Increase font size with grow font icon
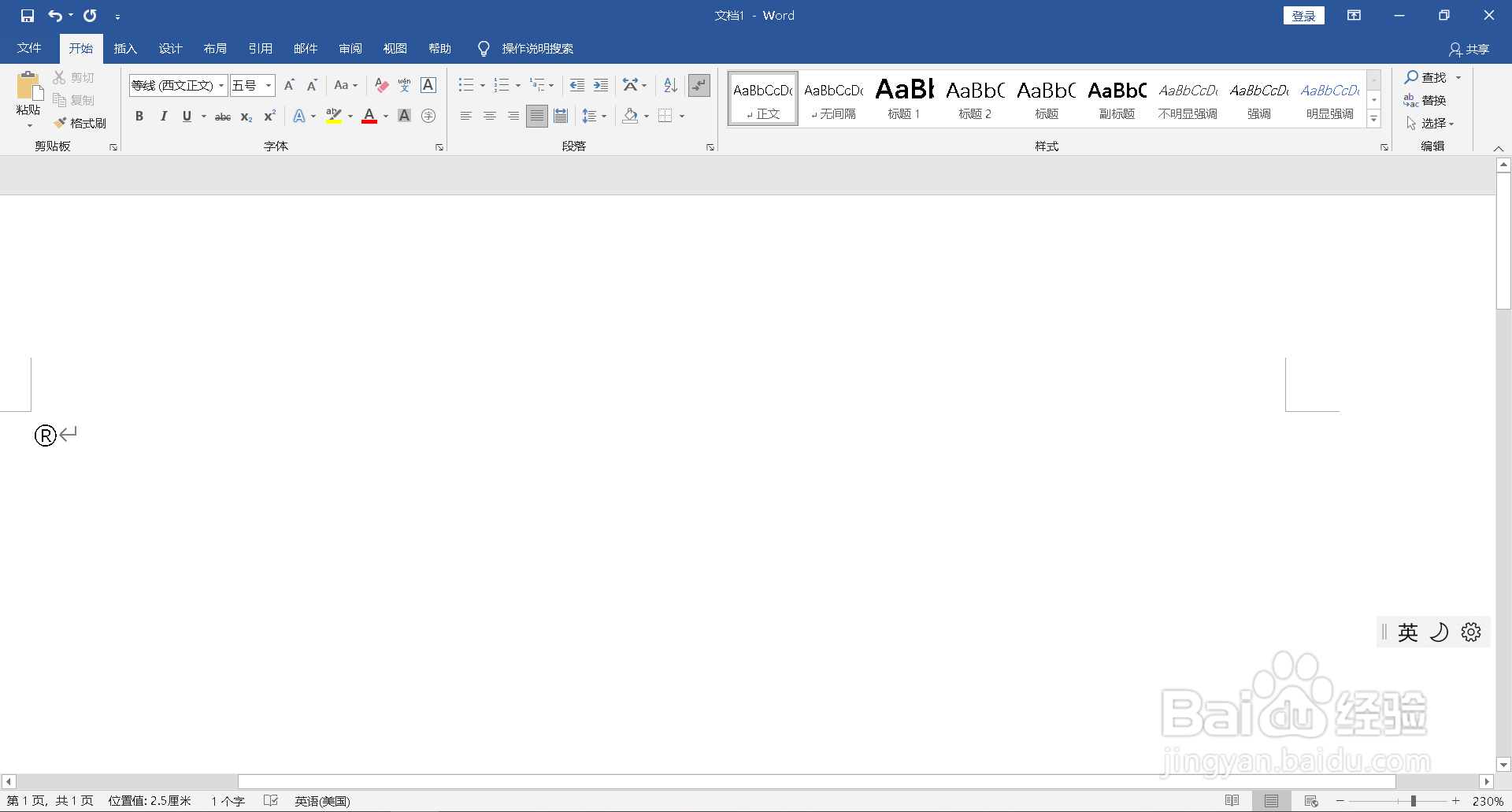 pos(289,85)
